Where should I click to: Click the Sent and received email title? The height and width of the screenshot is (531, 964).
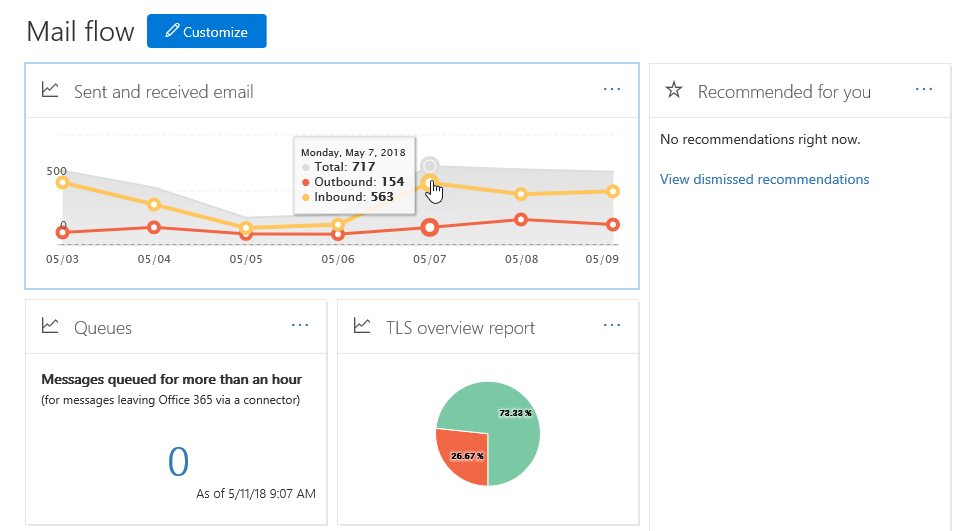(164, 92)
